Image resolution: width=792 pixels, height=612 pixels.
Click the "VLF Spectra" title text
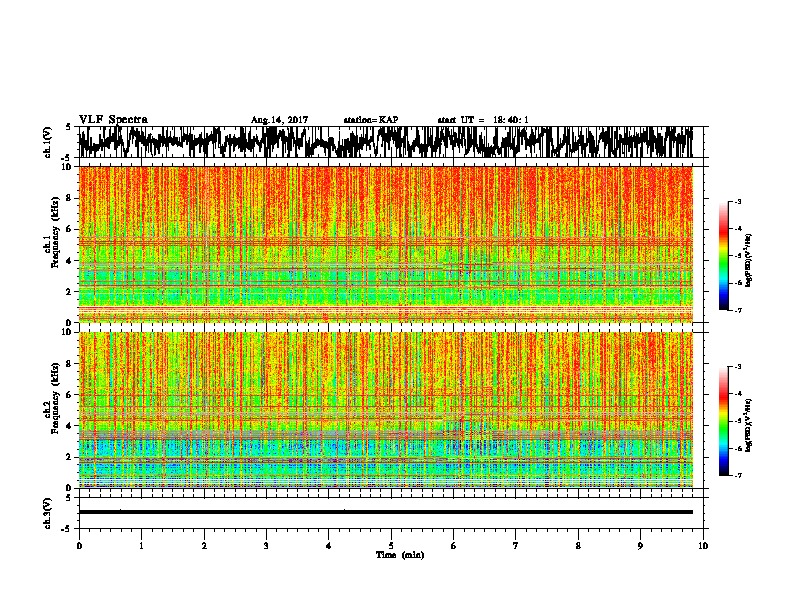click(113, 119)
